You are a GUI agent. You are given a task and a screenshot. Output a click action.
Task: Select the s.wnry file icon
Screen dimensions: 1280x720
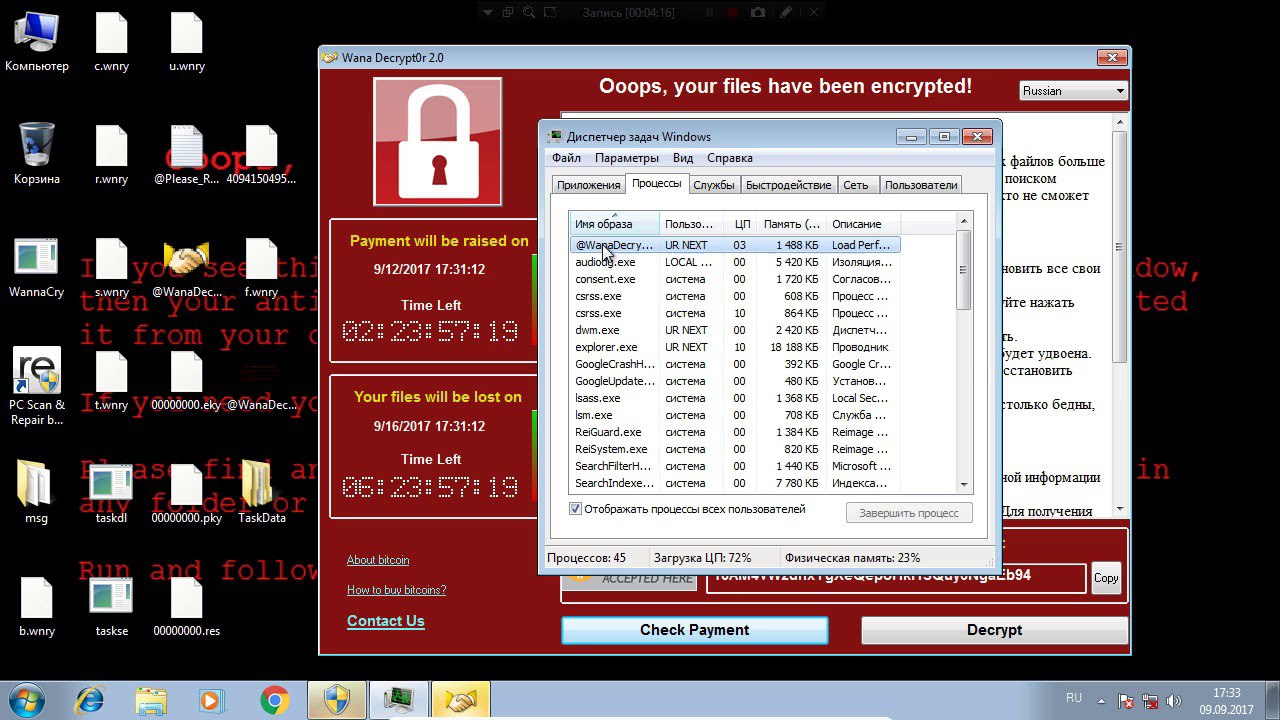click(x=111, y=268)
